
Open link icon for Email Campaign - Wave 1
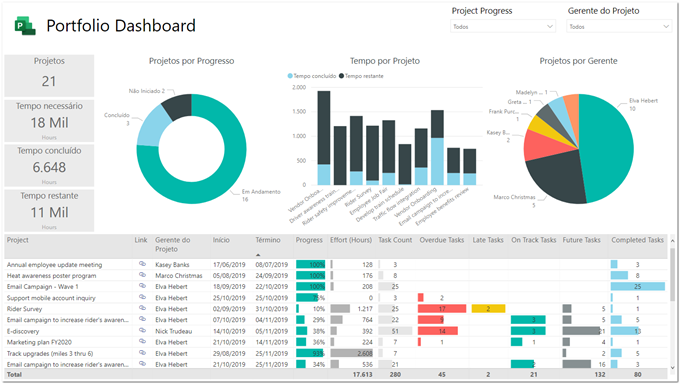(x=142, y=286)
